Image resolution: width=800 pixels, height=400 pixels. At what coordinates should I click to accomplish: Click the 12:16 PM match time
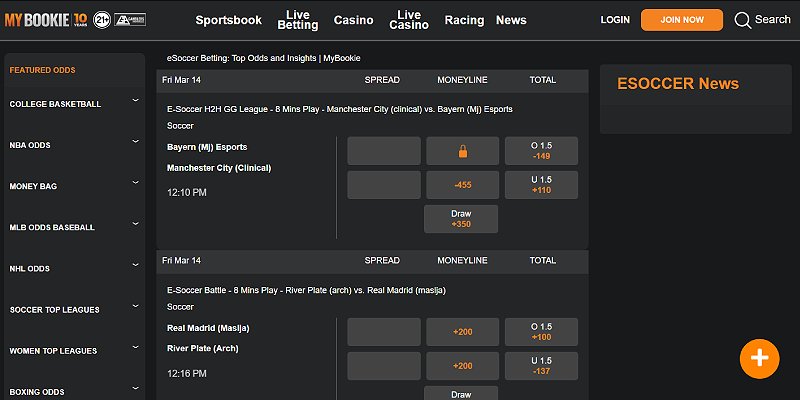point(187,373)
